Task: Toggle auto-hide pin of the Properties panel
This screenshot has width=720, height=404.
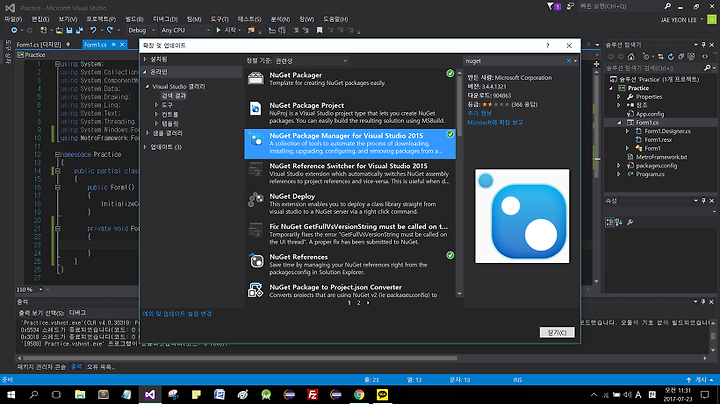Action: coord(703,201)
